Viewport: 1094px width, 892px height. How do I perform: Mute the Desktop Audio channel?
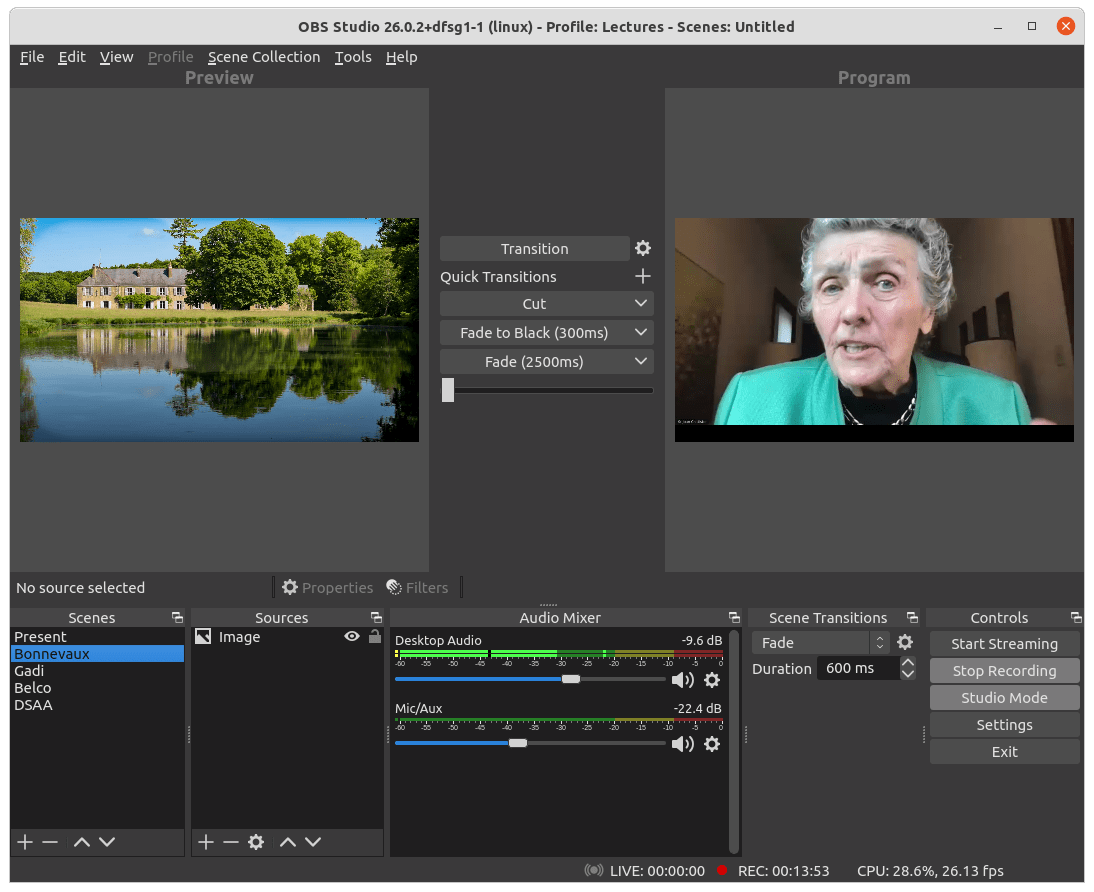[682, 680]
